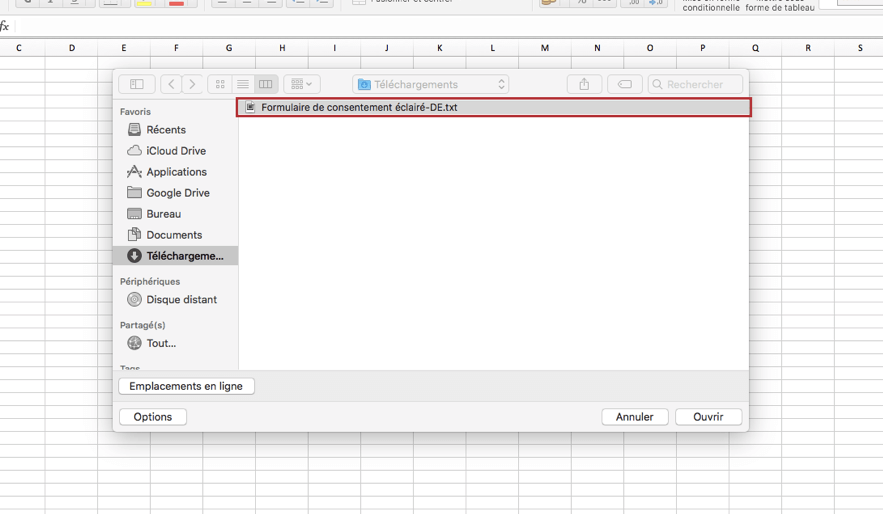Click the share icon in the dialog toolbar
Viewport: 883px width, 514px height.
pos(584,84)
